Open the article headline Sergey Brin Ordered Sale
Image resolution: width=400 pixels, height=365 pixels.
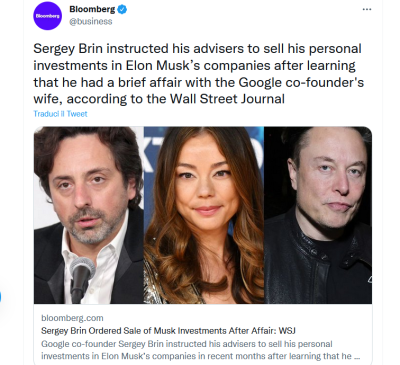(x=168, y=331)
